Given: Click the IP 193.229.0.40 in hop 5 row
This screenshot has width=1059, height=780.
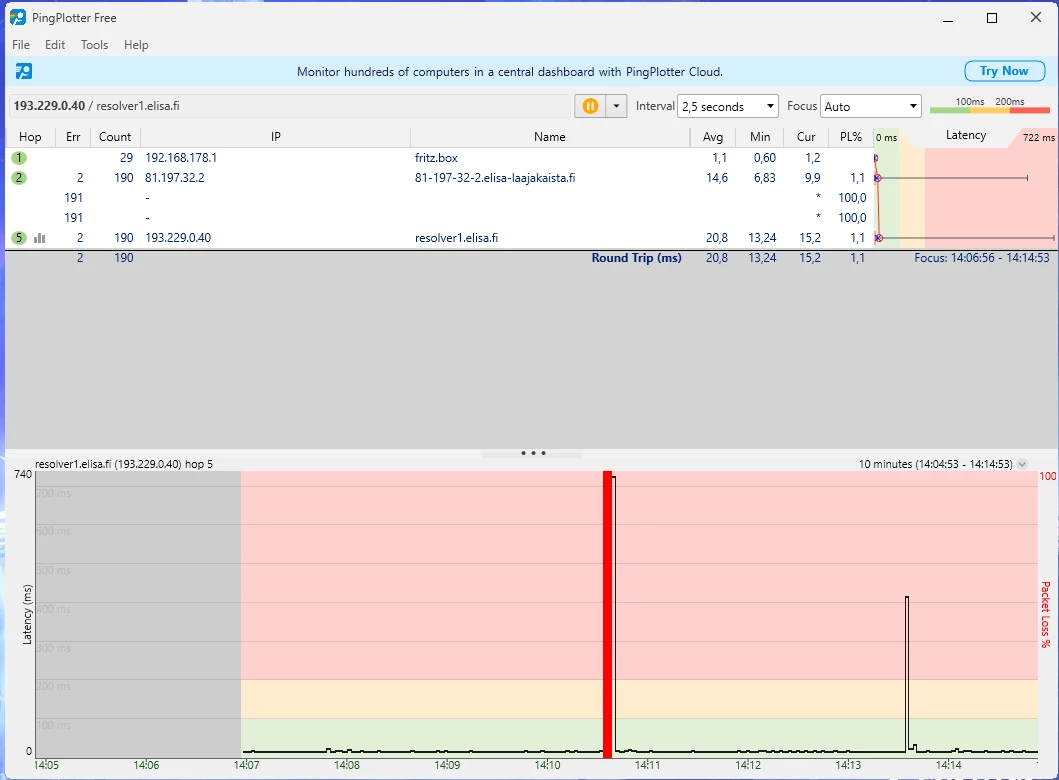Looking at the screenshot, I should 178,238.
